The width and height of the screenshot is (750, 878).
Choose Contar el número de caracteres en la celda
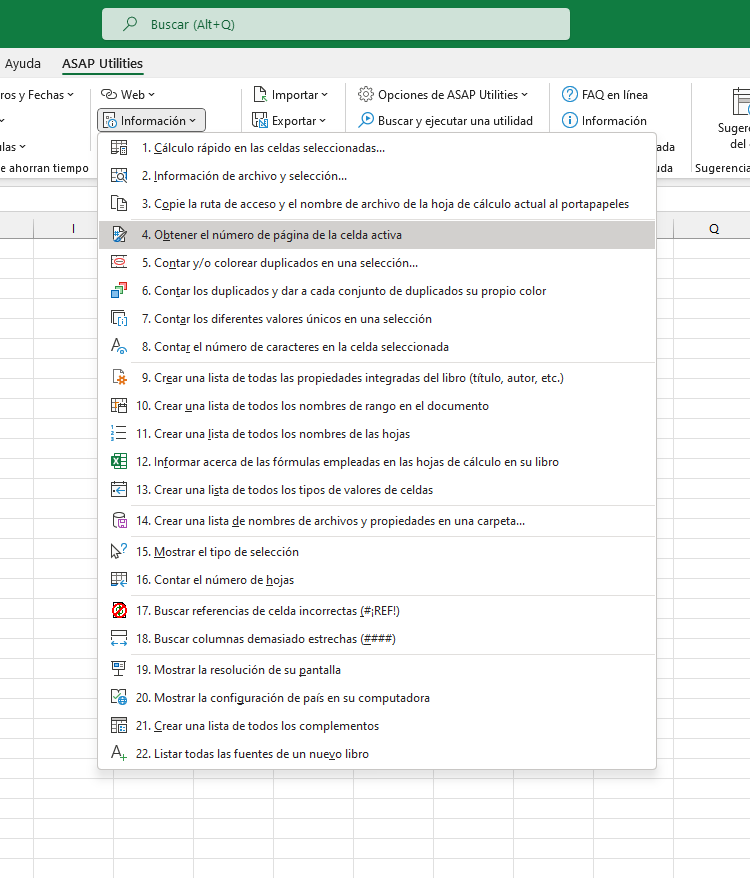(x=377, y=347)
